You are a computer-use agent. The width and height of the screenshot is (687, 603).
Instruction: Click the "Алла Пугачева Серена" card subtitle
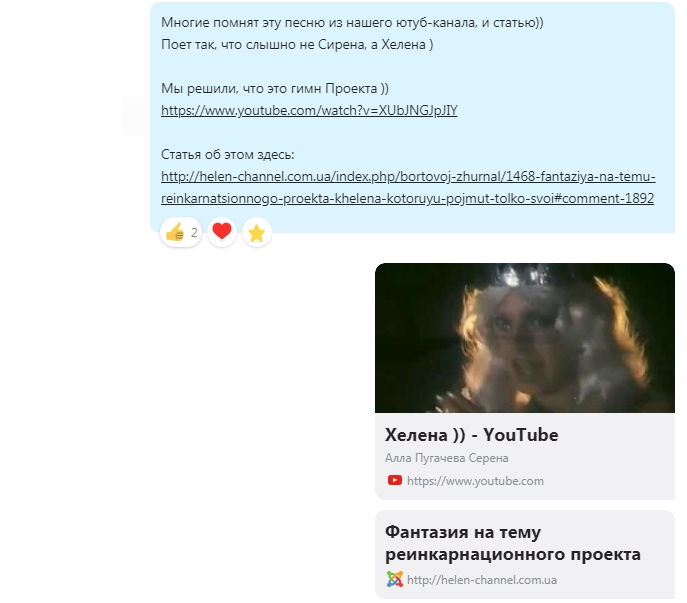(447, 458)
